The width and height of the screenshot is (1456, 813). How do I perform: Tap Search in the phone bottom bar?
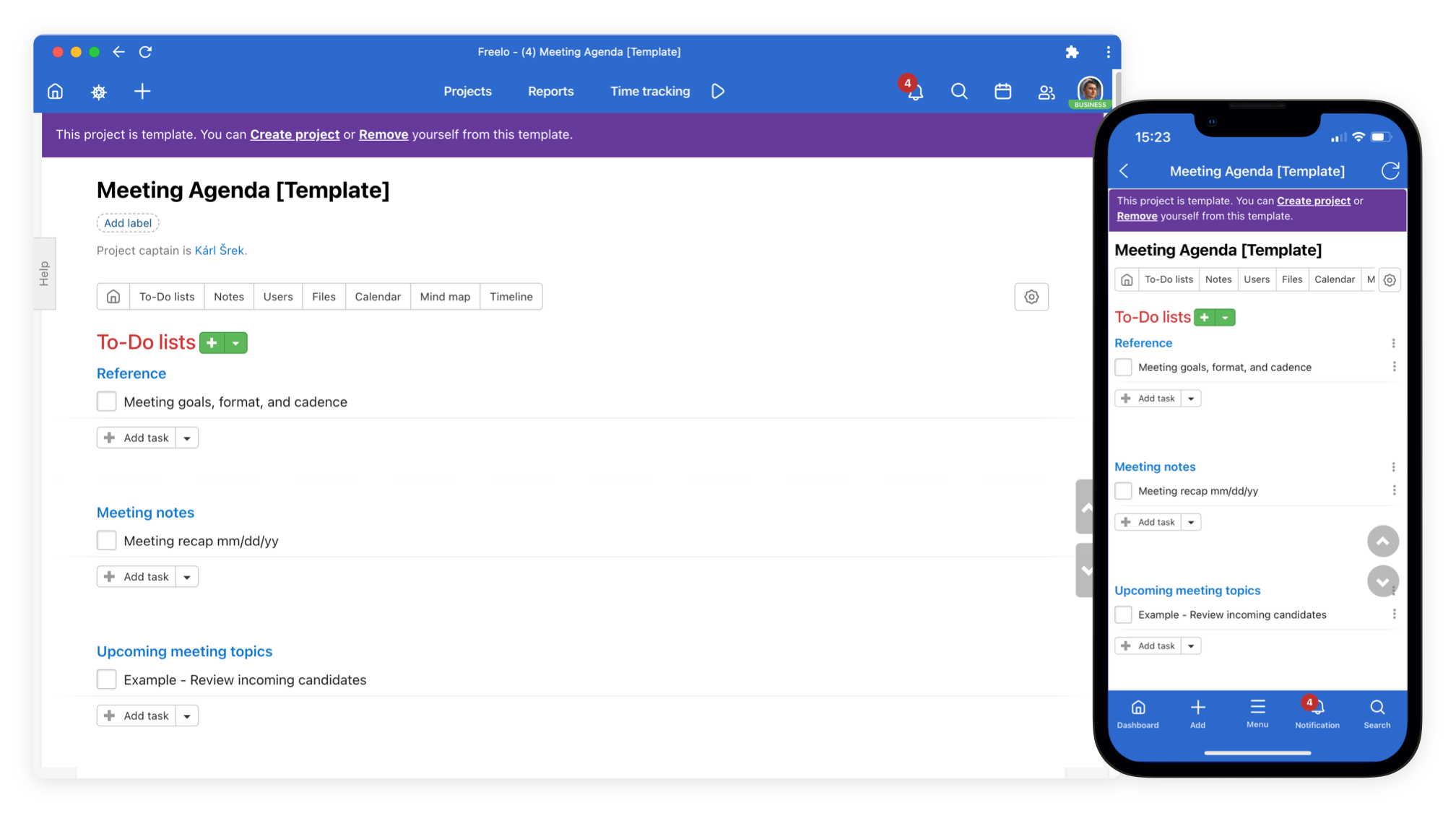[1377, 714]
